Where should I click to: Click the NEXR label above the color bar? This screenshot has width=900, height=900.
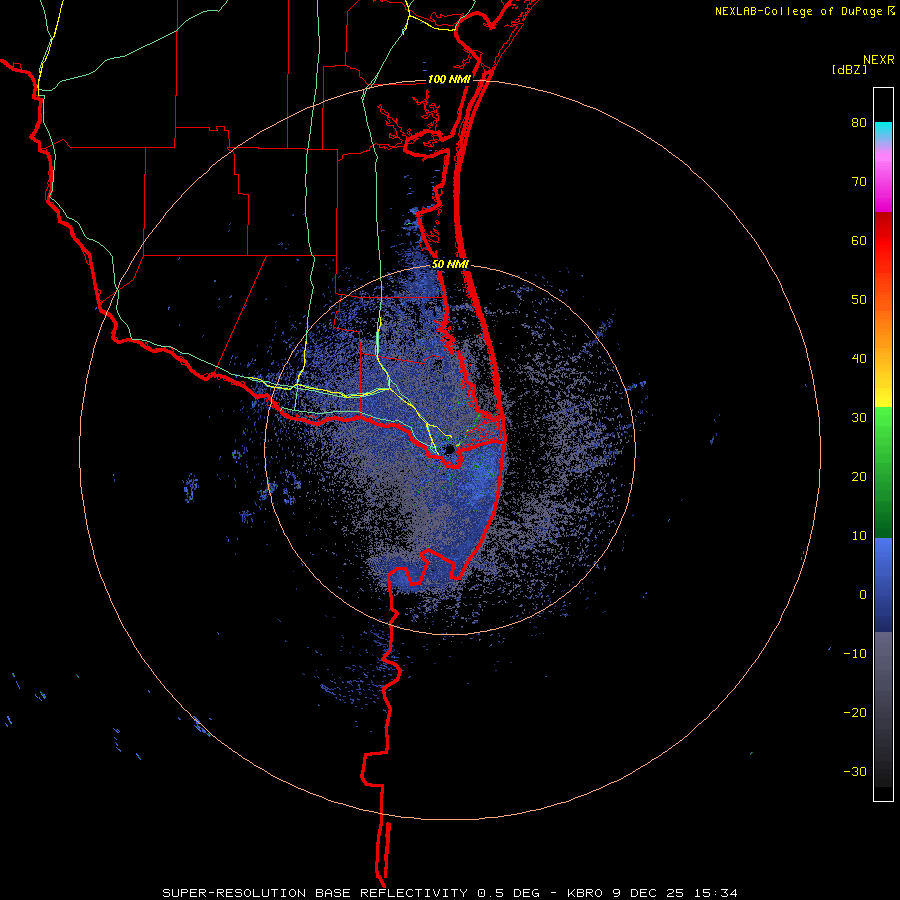click(x=878, y=60)
